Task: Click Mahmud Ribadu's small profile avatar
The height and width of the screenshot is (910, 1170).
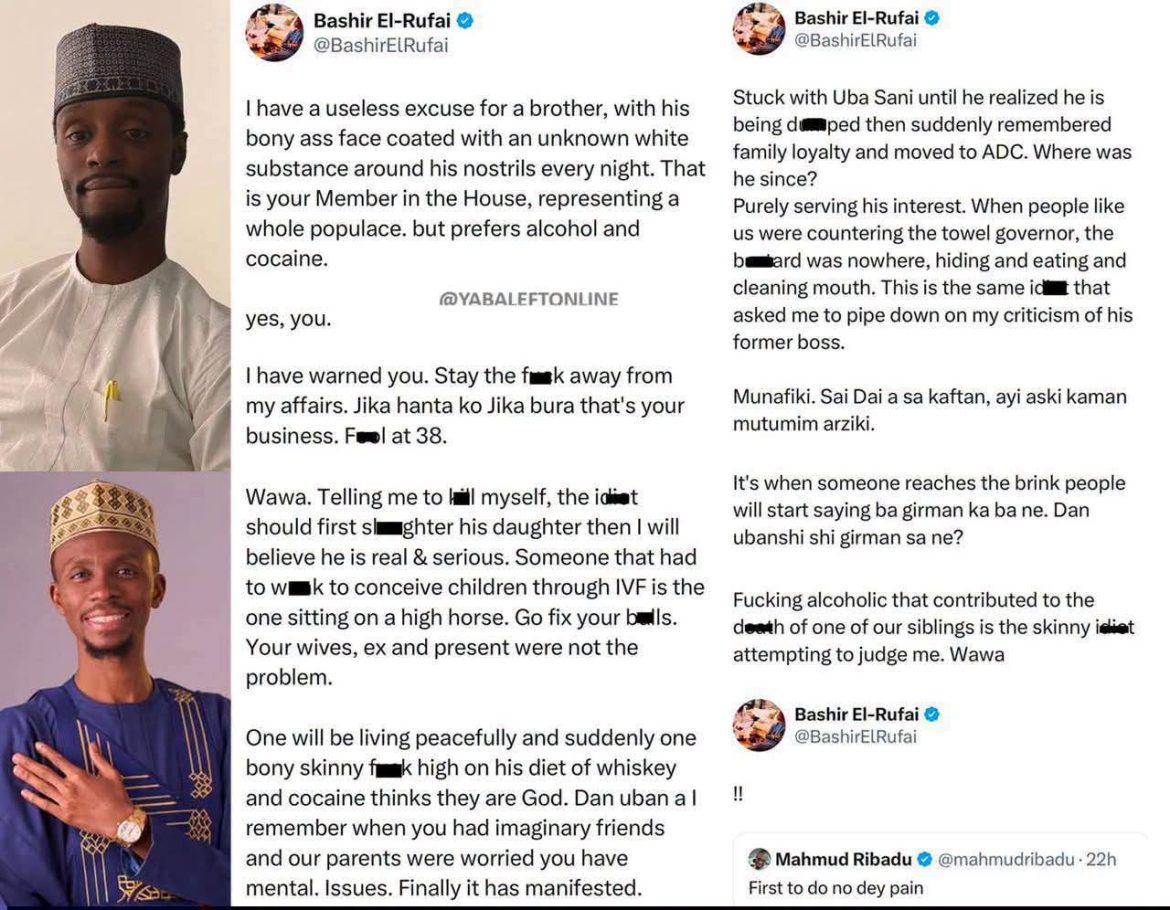Action: click(x=759, y=859)
